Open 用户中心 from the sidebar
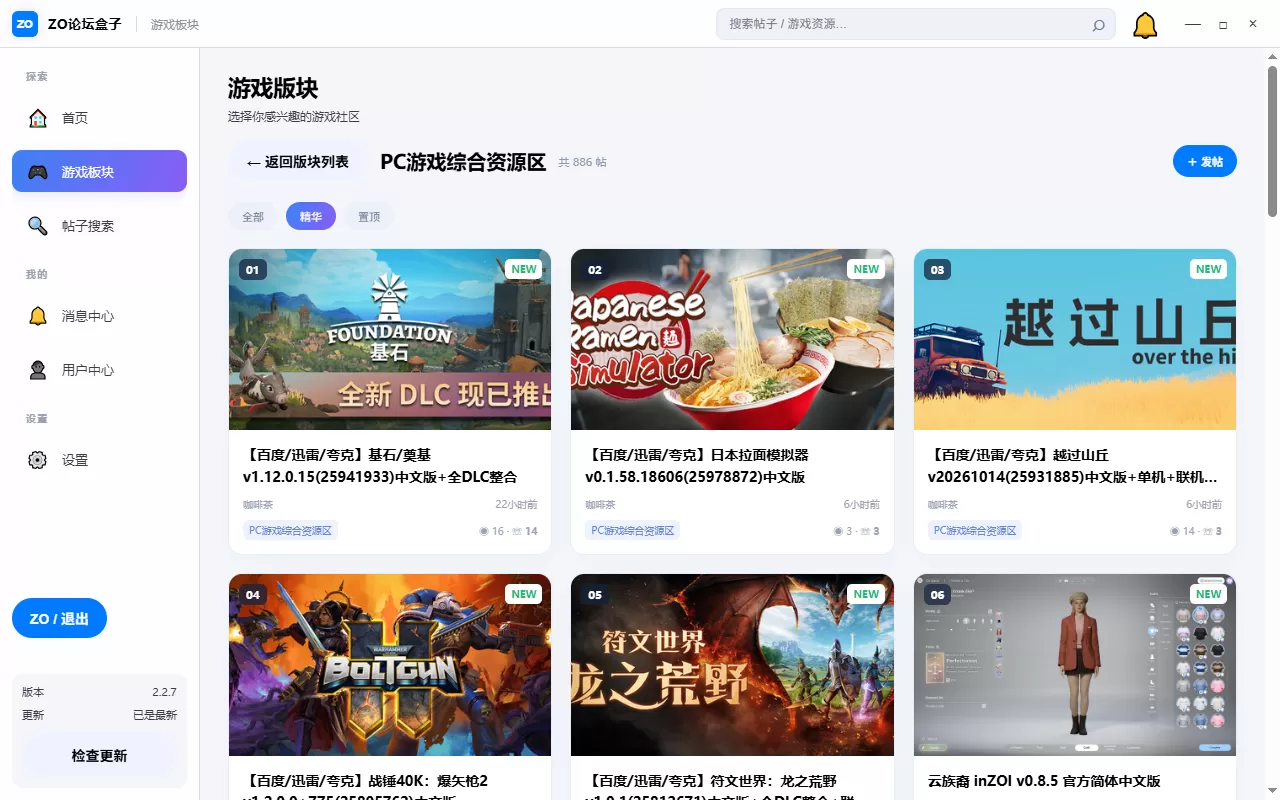The width and height of the screenshot is (1280, 800). coord(99,370)
